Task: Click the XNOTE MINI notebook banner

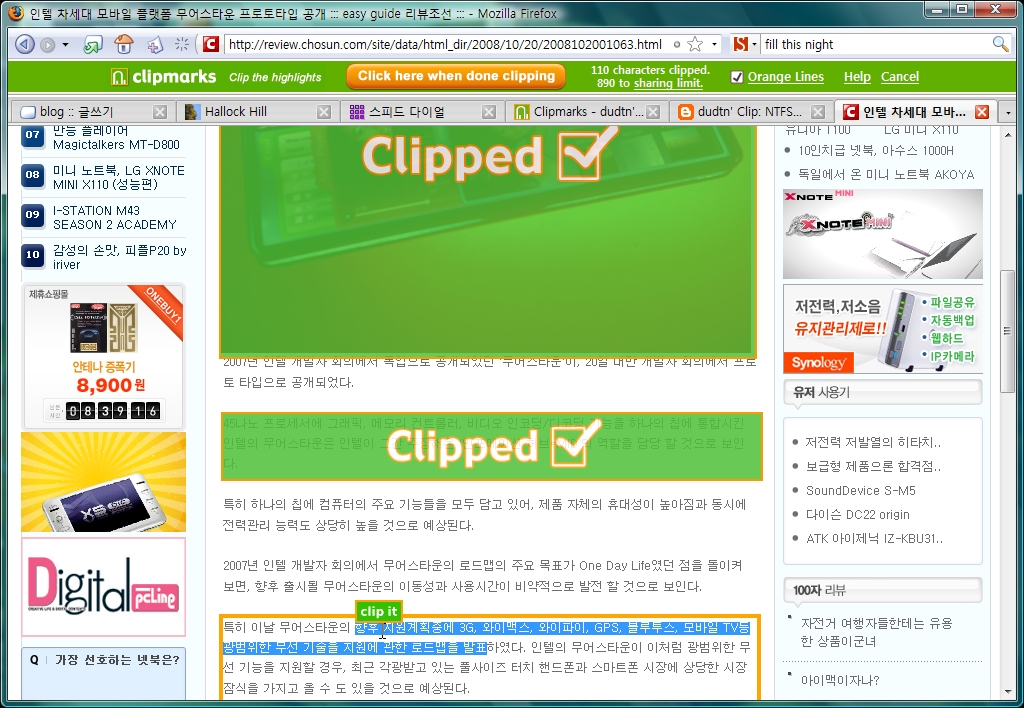Action: click(x=882, y=234)
